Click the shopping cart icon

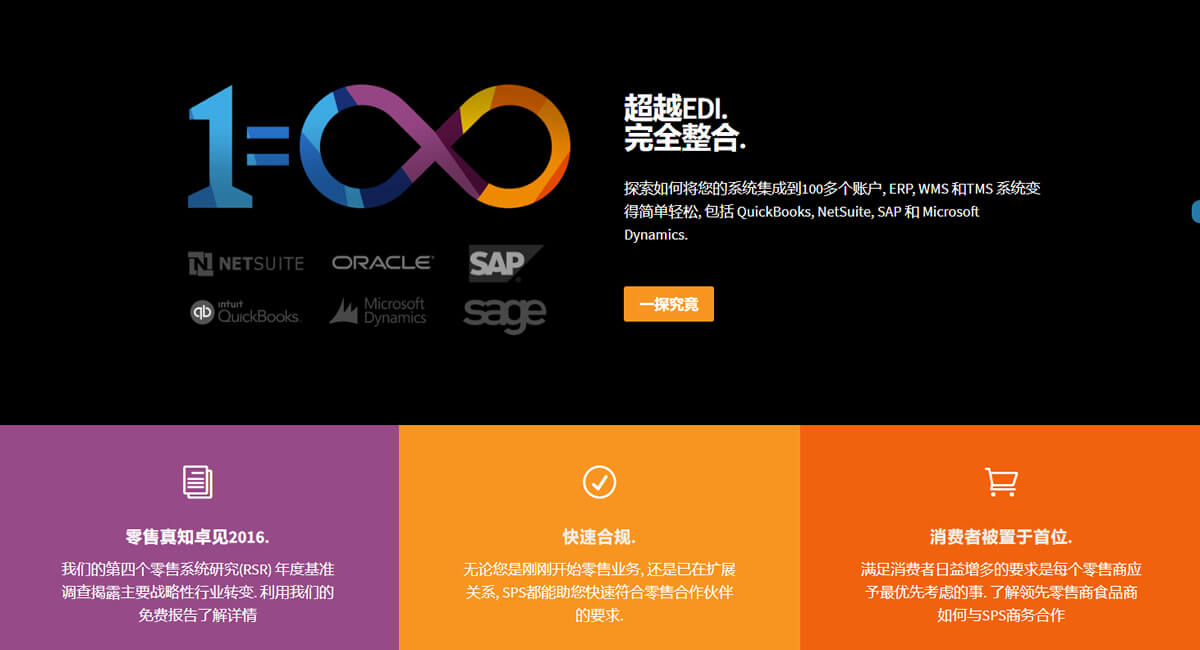pyautogui.click(x=1000, y=481)
